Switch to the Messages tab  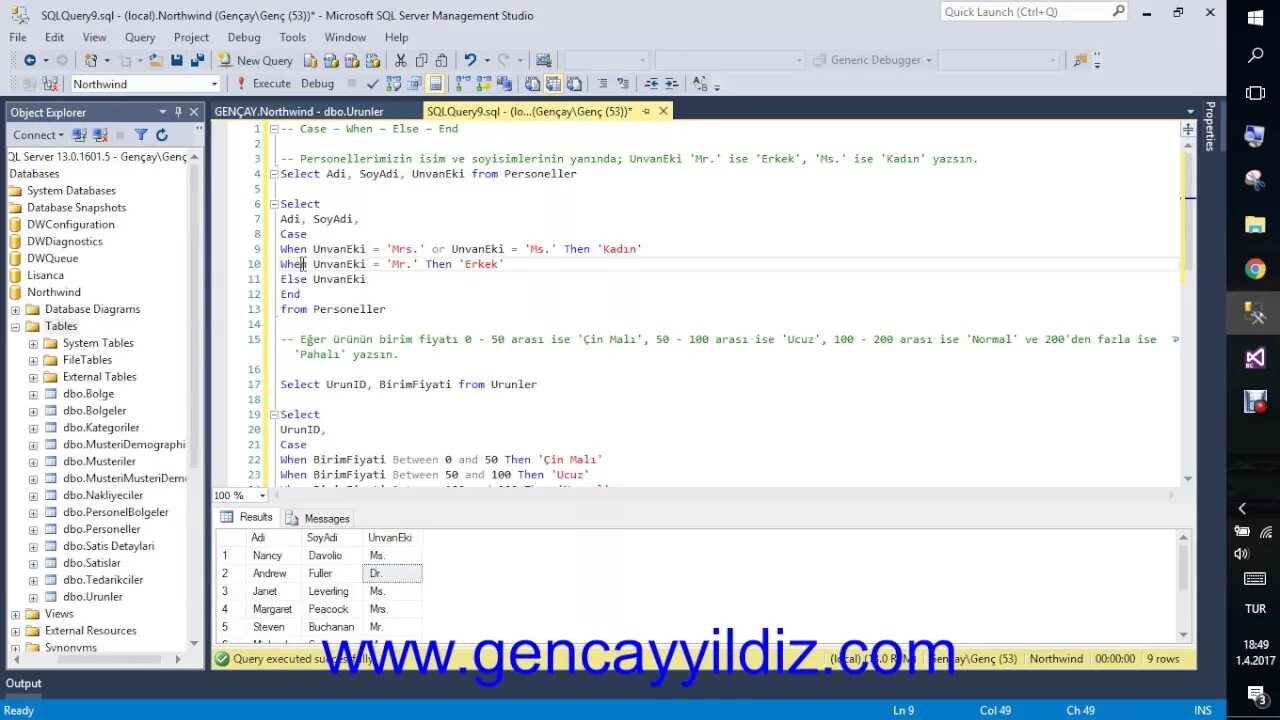[318, 518]
